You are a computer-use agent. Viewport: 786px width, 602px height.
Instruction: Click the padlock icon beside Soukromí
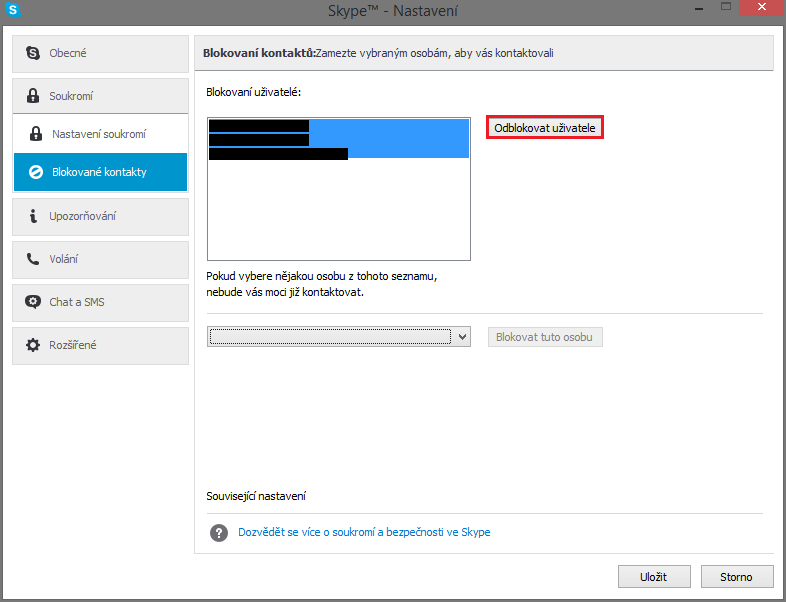[33, 96]
